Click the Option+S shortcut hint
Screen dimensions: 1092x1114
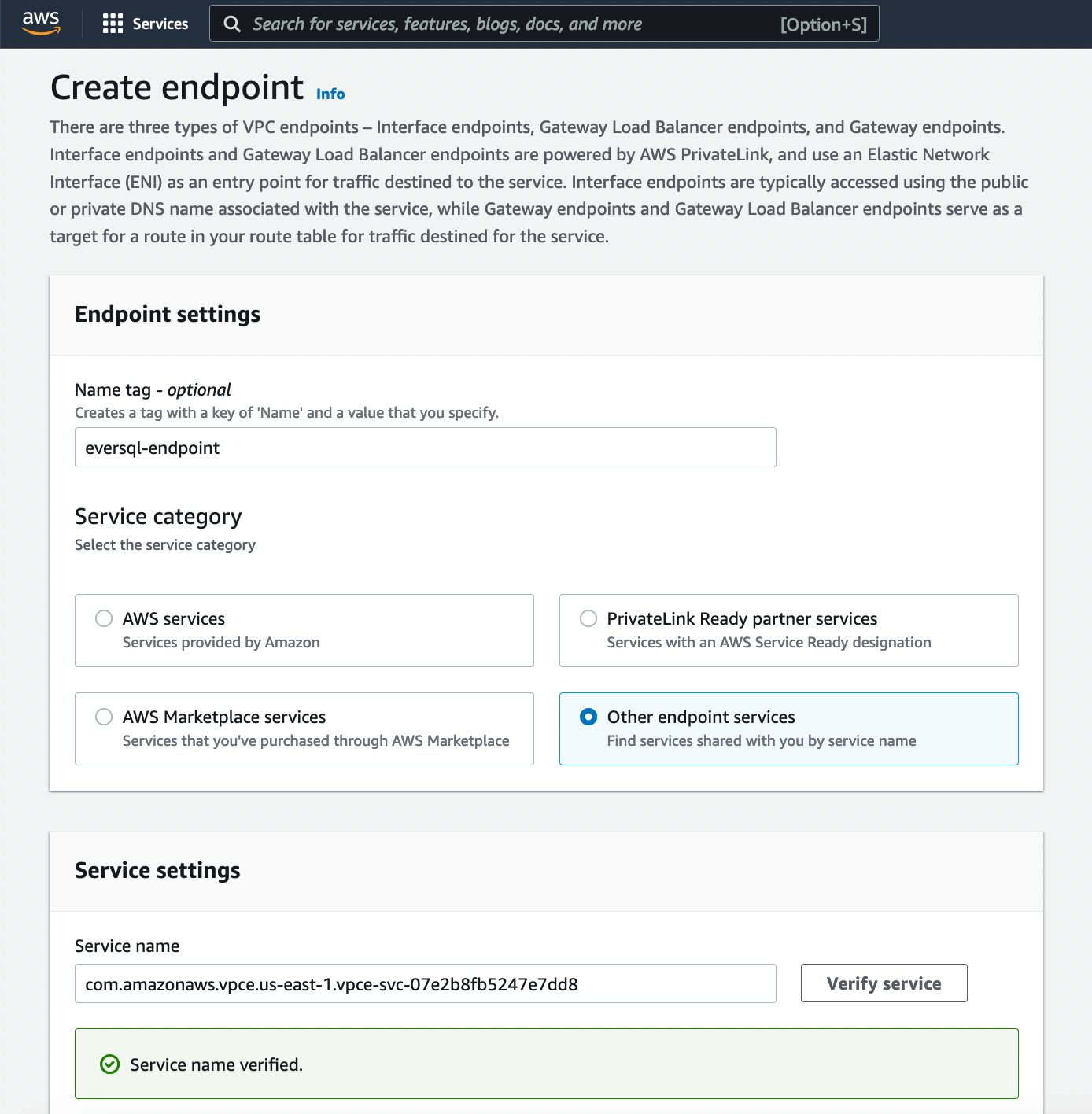[x=824, y=24]
